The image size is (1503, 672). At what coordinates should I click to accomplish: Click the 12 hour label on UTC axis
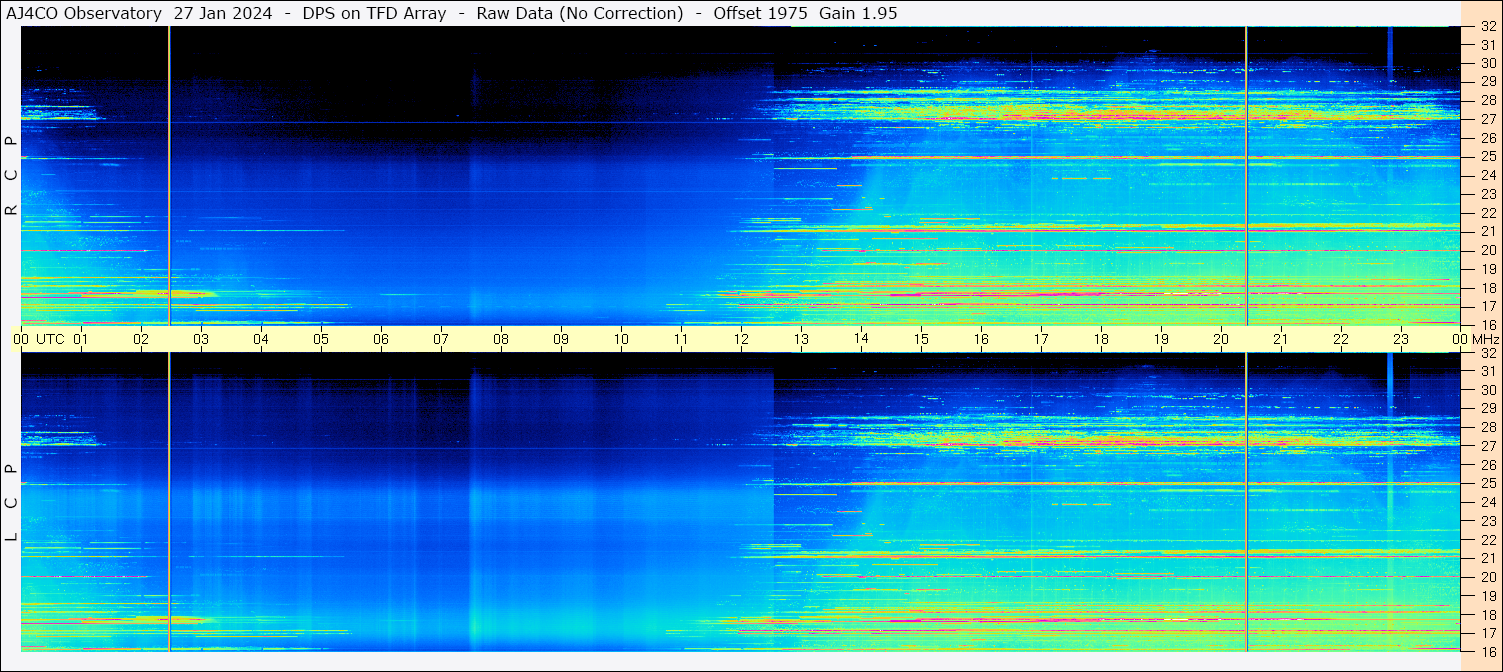tap(741, 339)
